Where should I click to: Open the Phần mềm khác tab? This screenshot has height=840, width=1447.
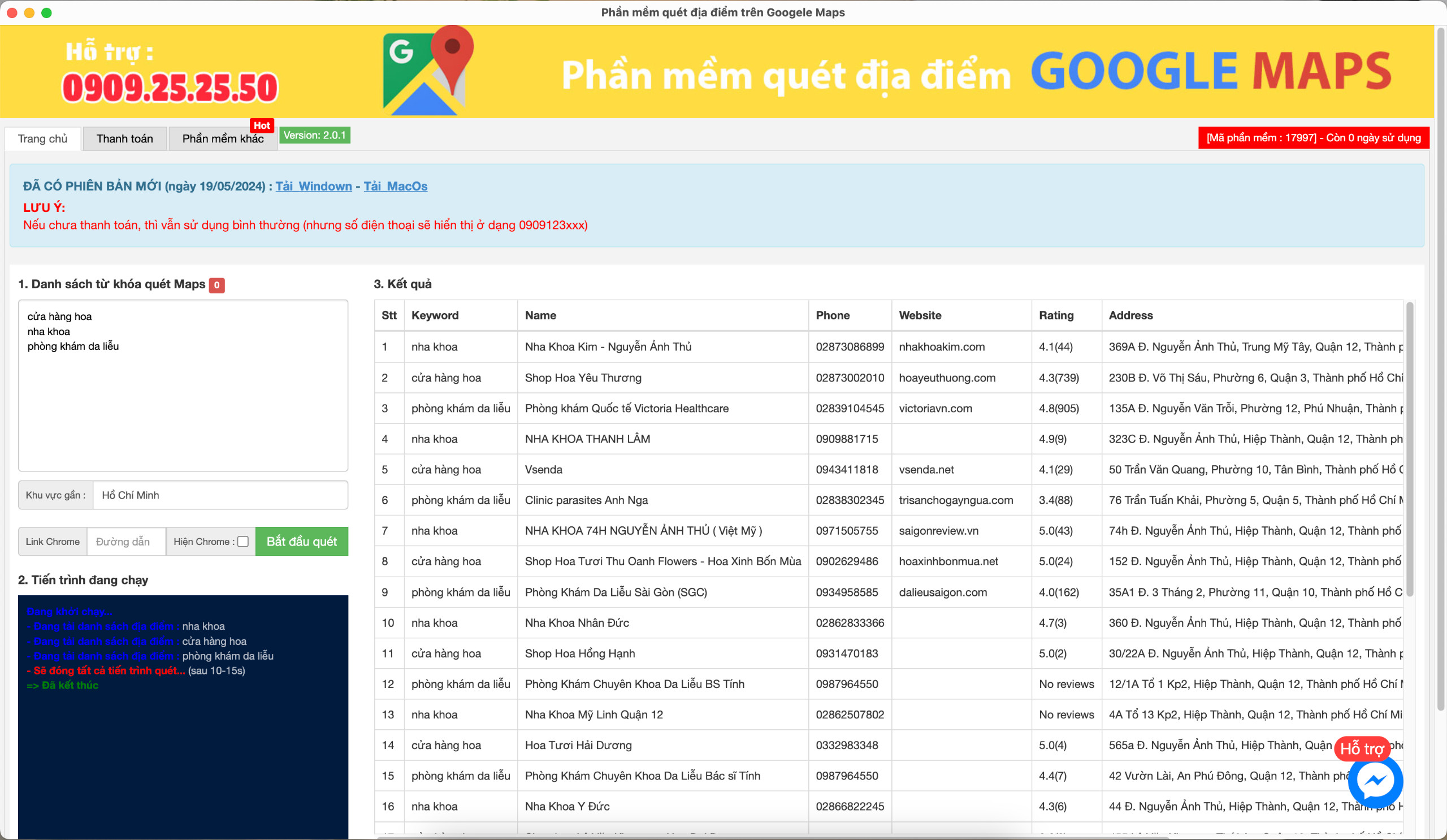click(223, 138)
